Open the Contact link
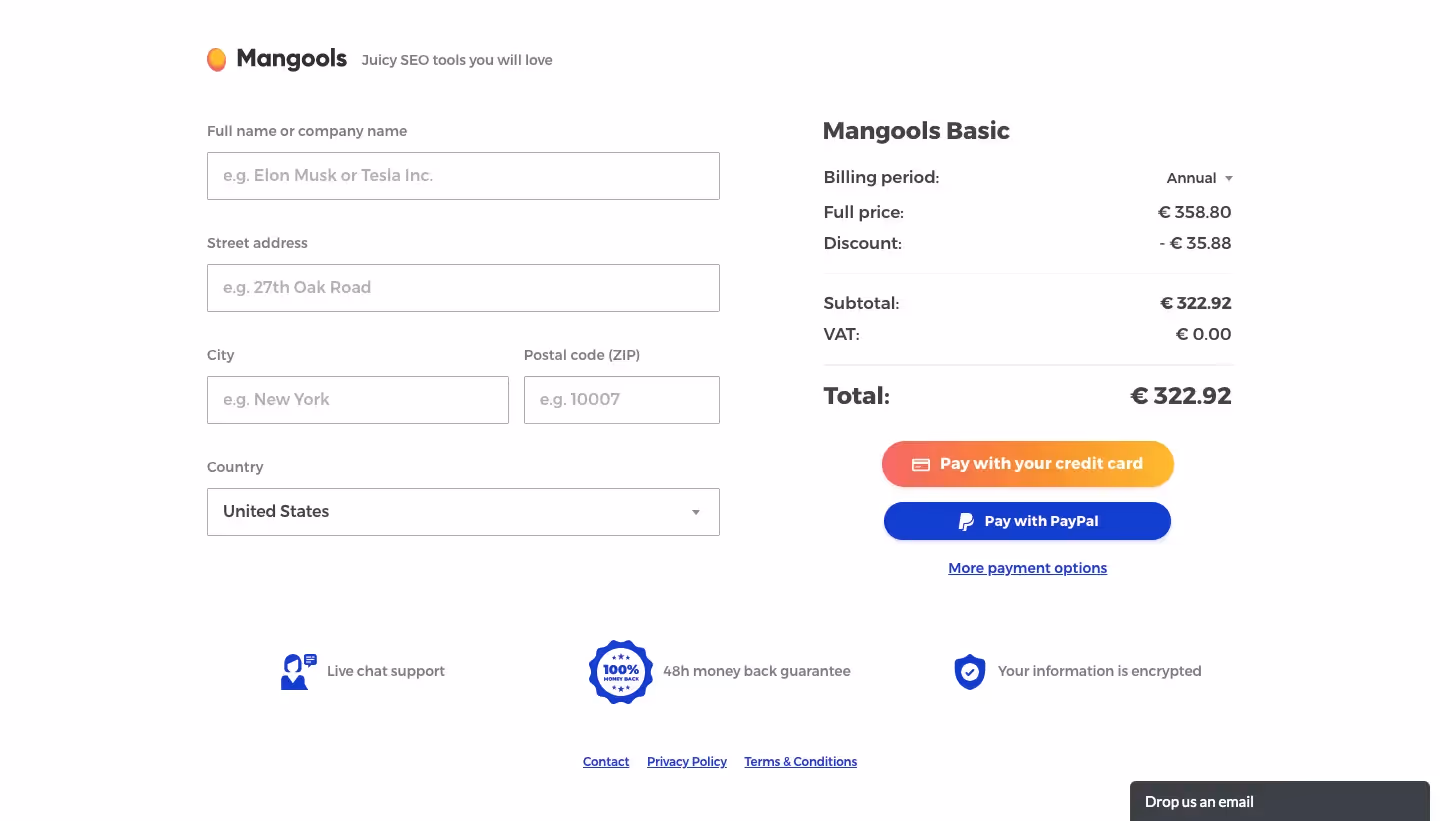 pyautogui.click(x=605, y=761)
